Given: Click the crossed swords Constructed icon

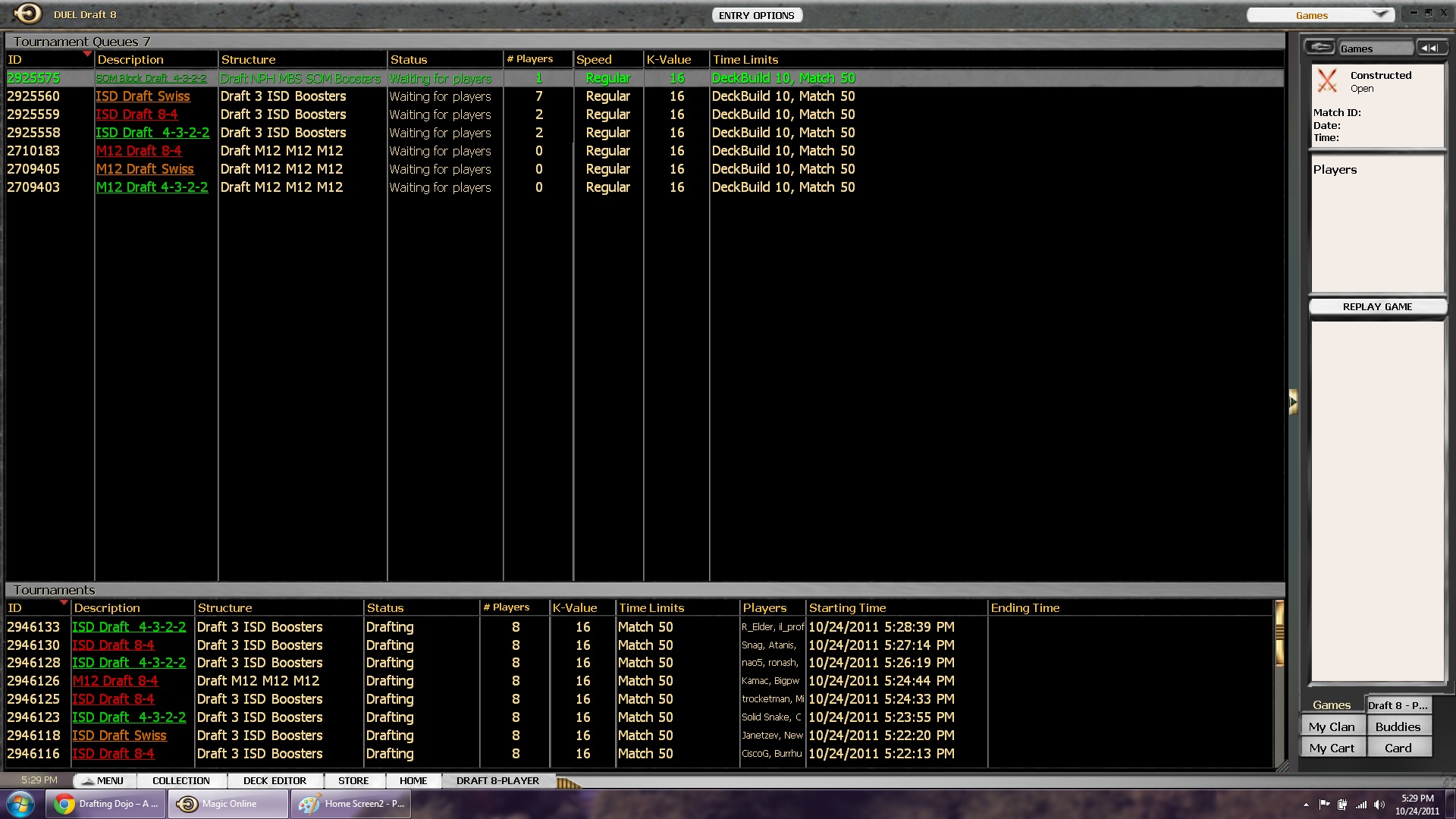Looking at the screenshot, I should point(1327,81).
